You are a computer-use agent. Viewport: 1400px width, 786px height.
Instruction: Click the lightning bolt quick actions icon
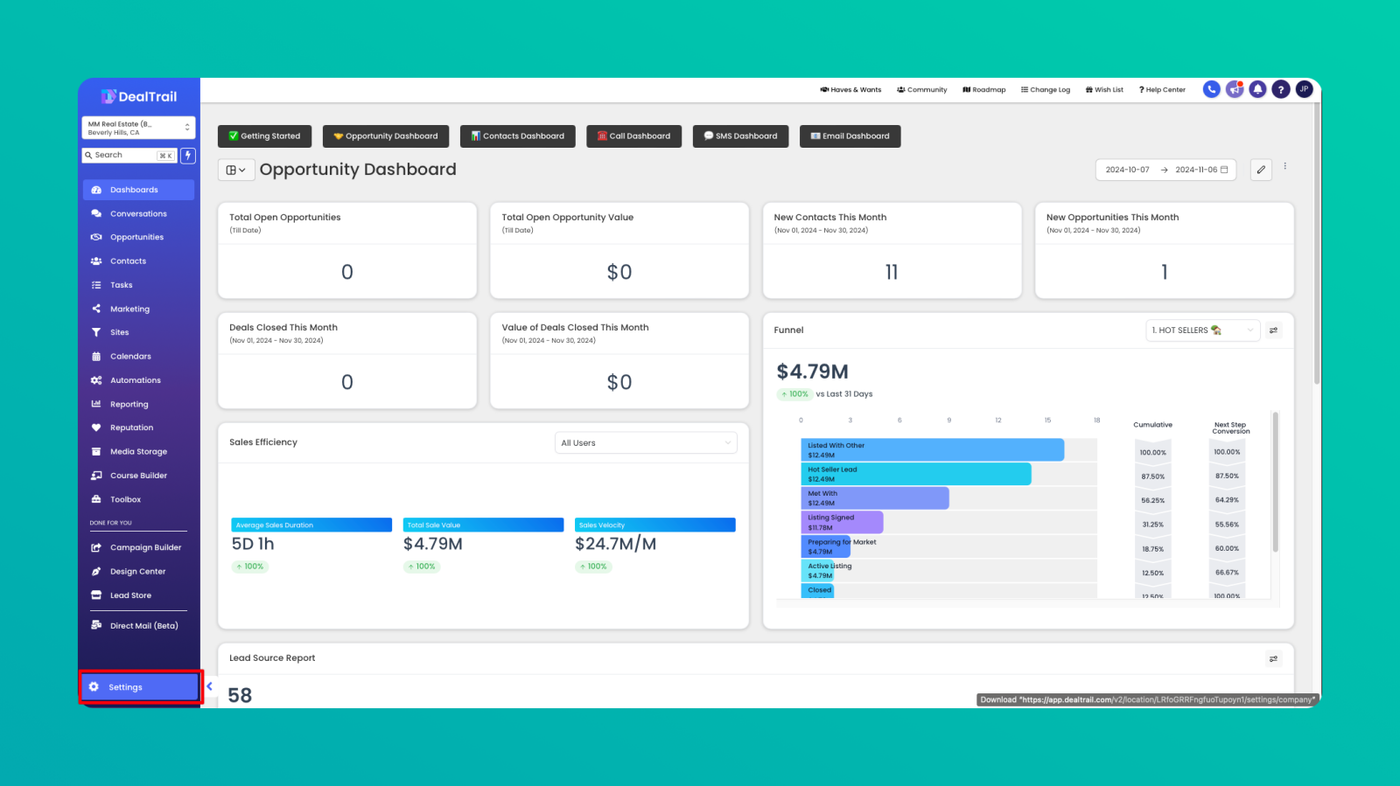coord(188,156)
